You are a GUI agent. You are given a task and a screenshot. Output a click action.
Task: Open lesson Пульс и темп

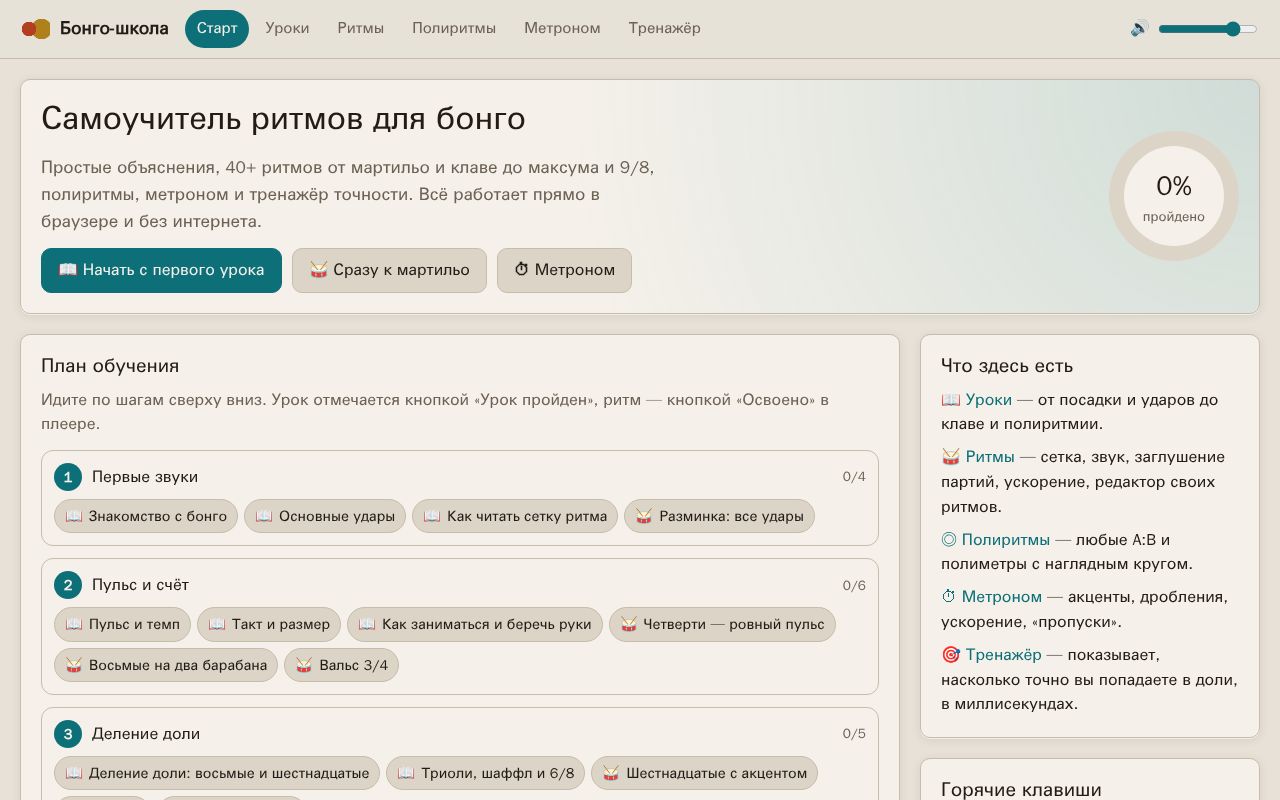point(123,624)
